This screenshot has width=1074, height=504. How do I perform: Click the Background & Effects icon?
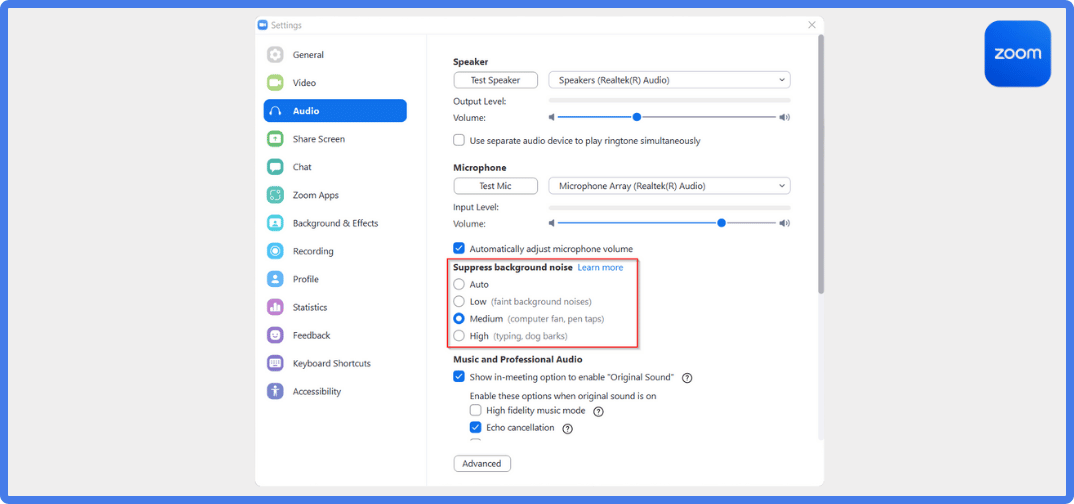275,223
